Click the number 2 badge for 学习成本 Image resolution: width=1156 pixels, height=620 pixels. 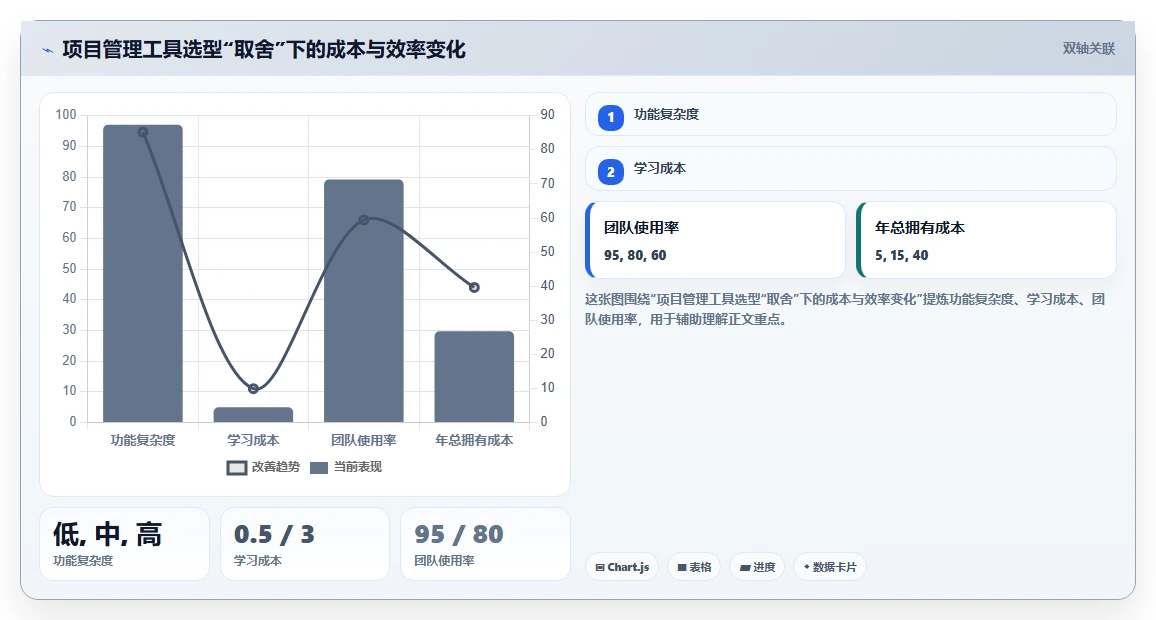(x=610, y=172)
